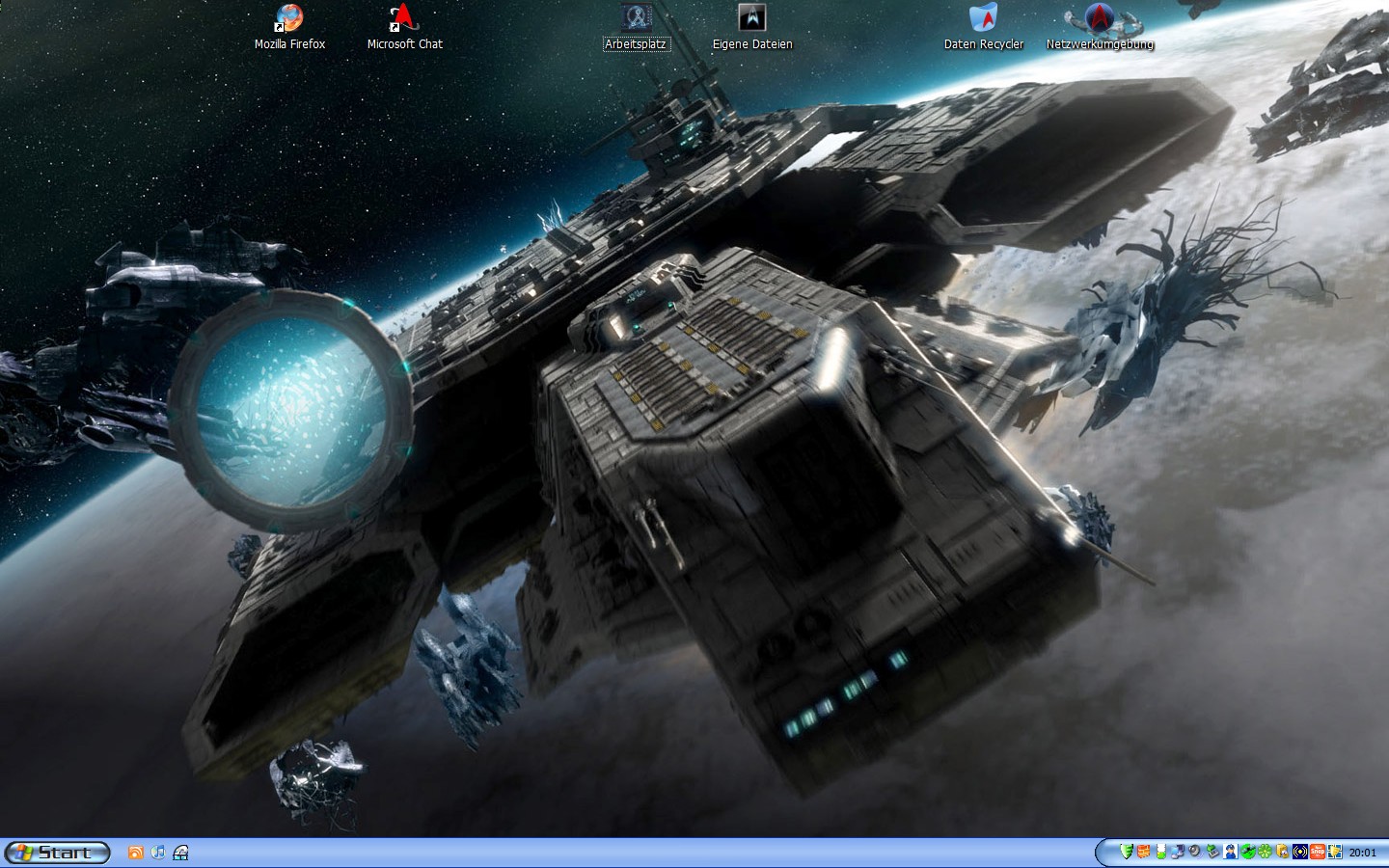The image size is (1389, 868).
Task: Open the network computers tray icon
Action: 1178,852
